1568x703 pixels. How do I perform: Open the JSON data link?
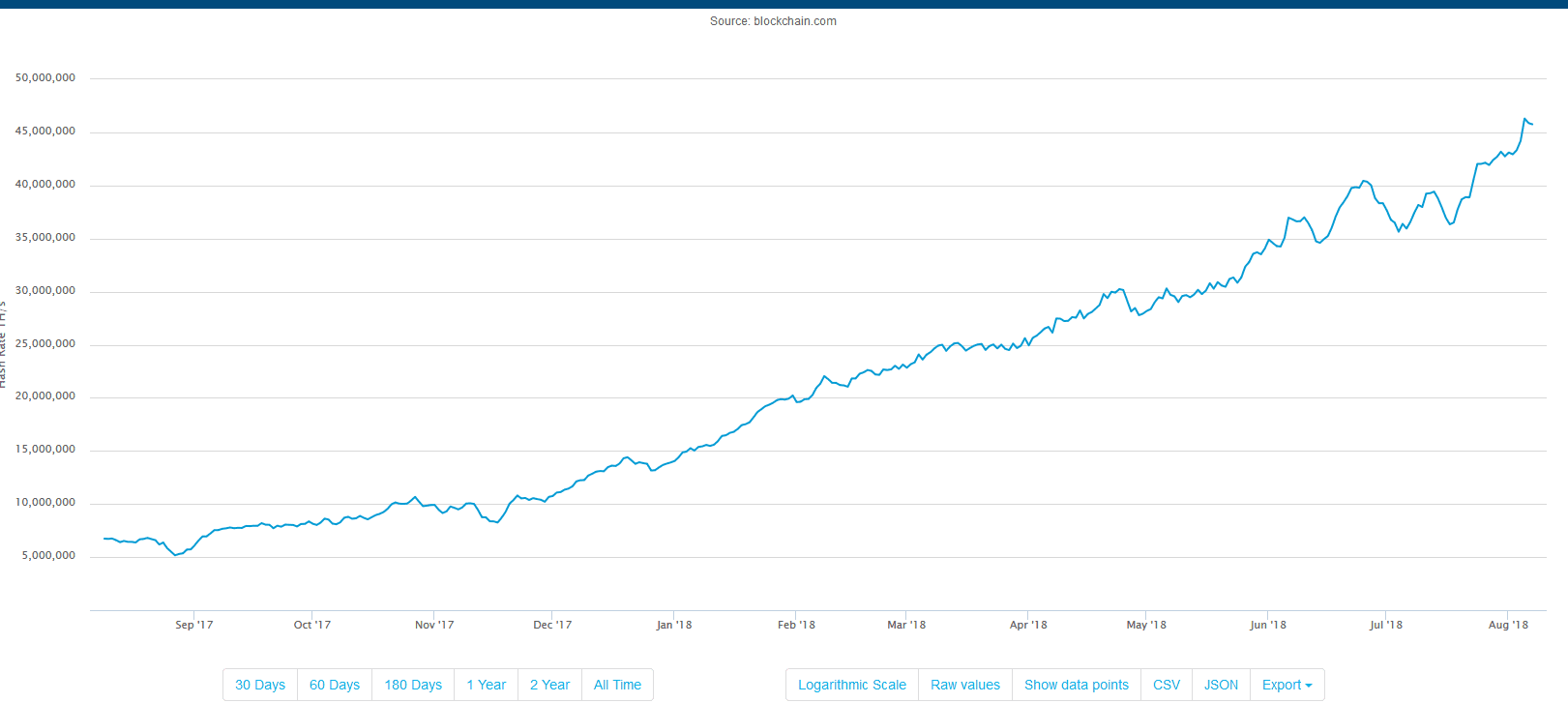pos(1221,685)
